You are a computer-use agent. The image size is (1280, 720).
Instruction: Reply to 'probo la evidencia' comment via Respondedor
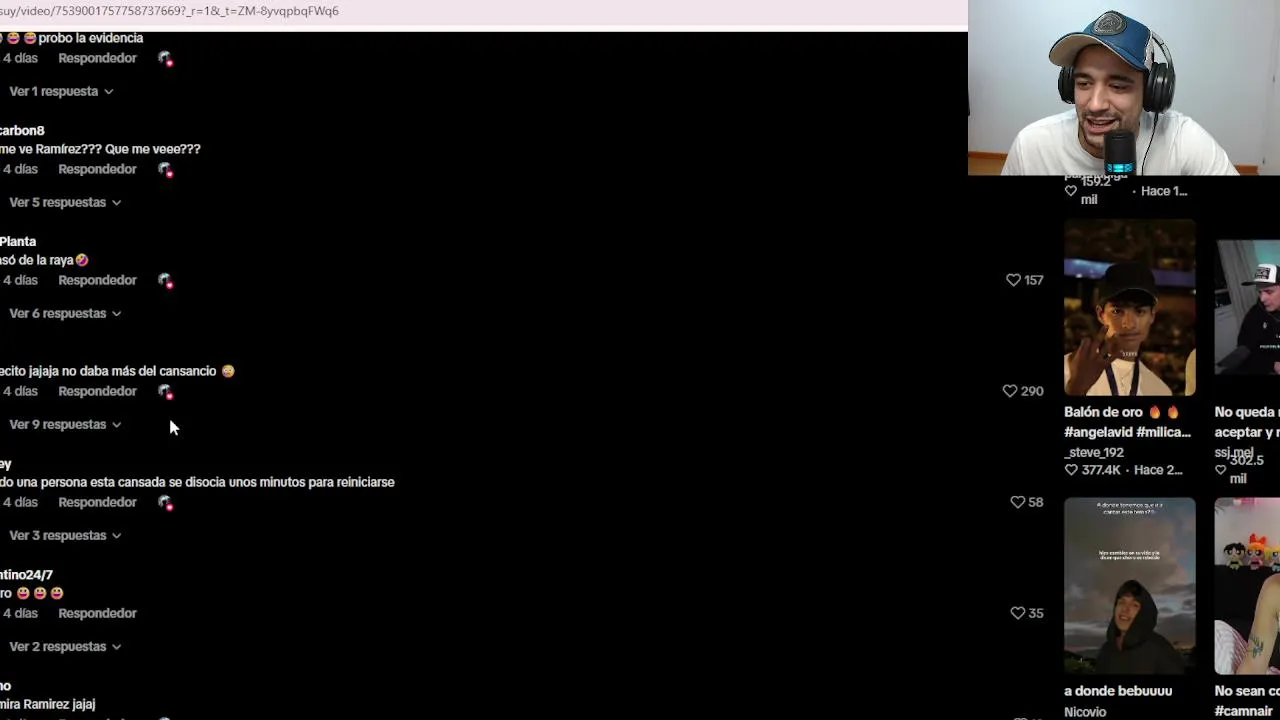97,58
